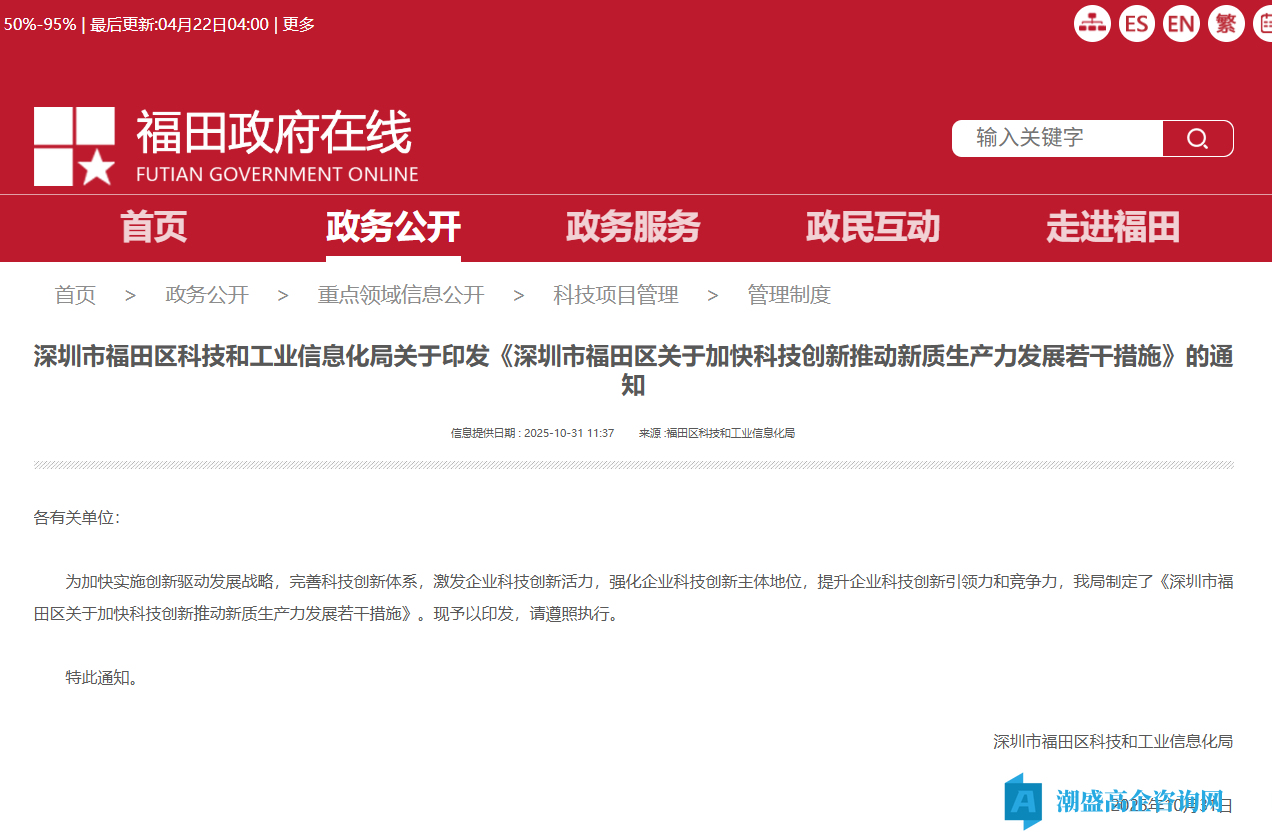Switch site to Spanish via ES icon

click(1136, 23)
